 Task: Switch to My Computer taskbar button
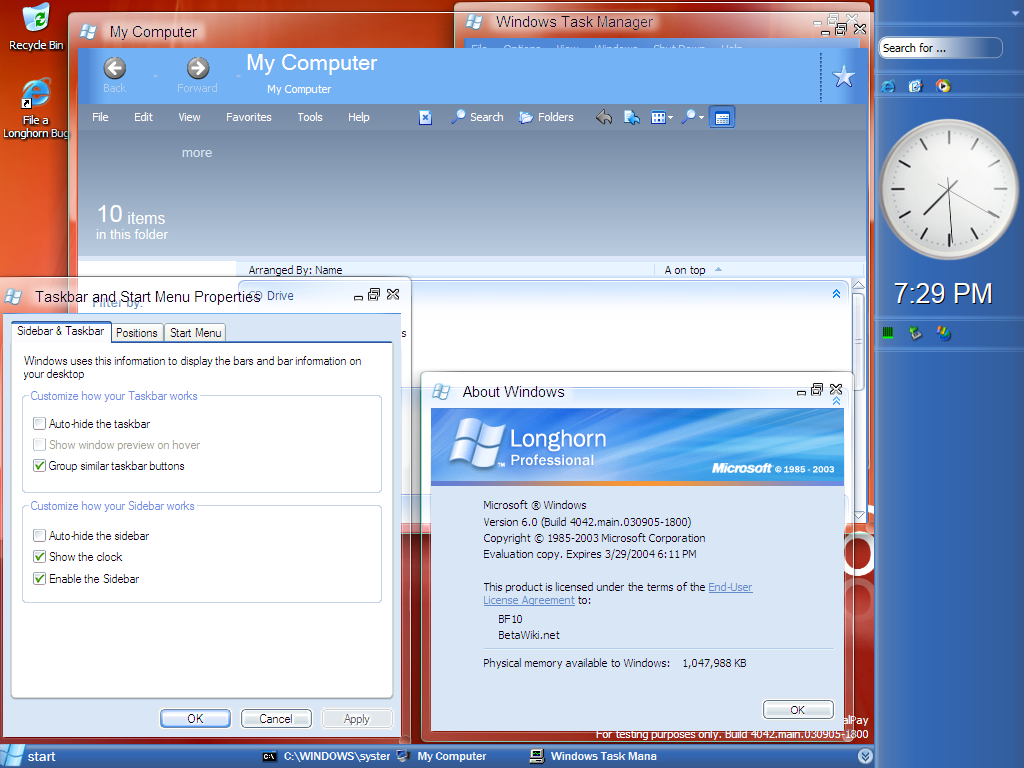(x=443, y=756)
